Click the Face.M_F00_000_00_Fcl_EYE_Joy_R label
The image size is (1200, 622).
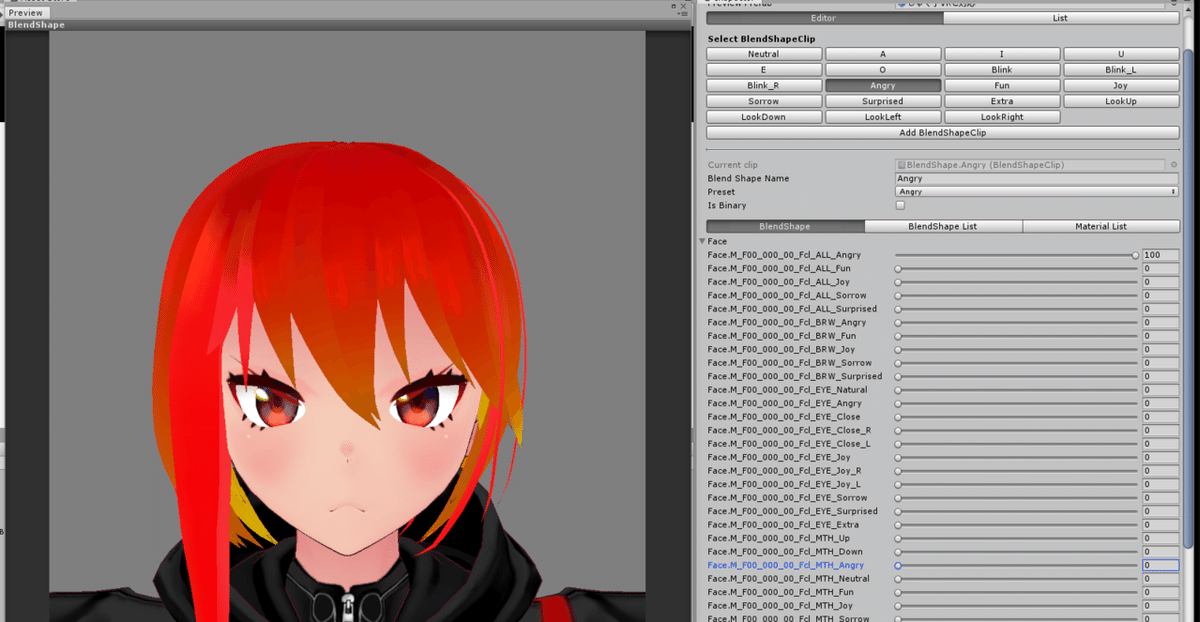[x=784, y=471]
